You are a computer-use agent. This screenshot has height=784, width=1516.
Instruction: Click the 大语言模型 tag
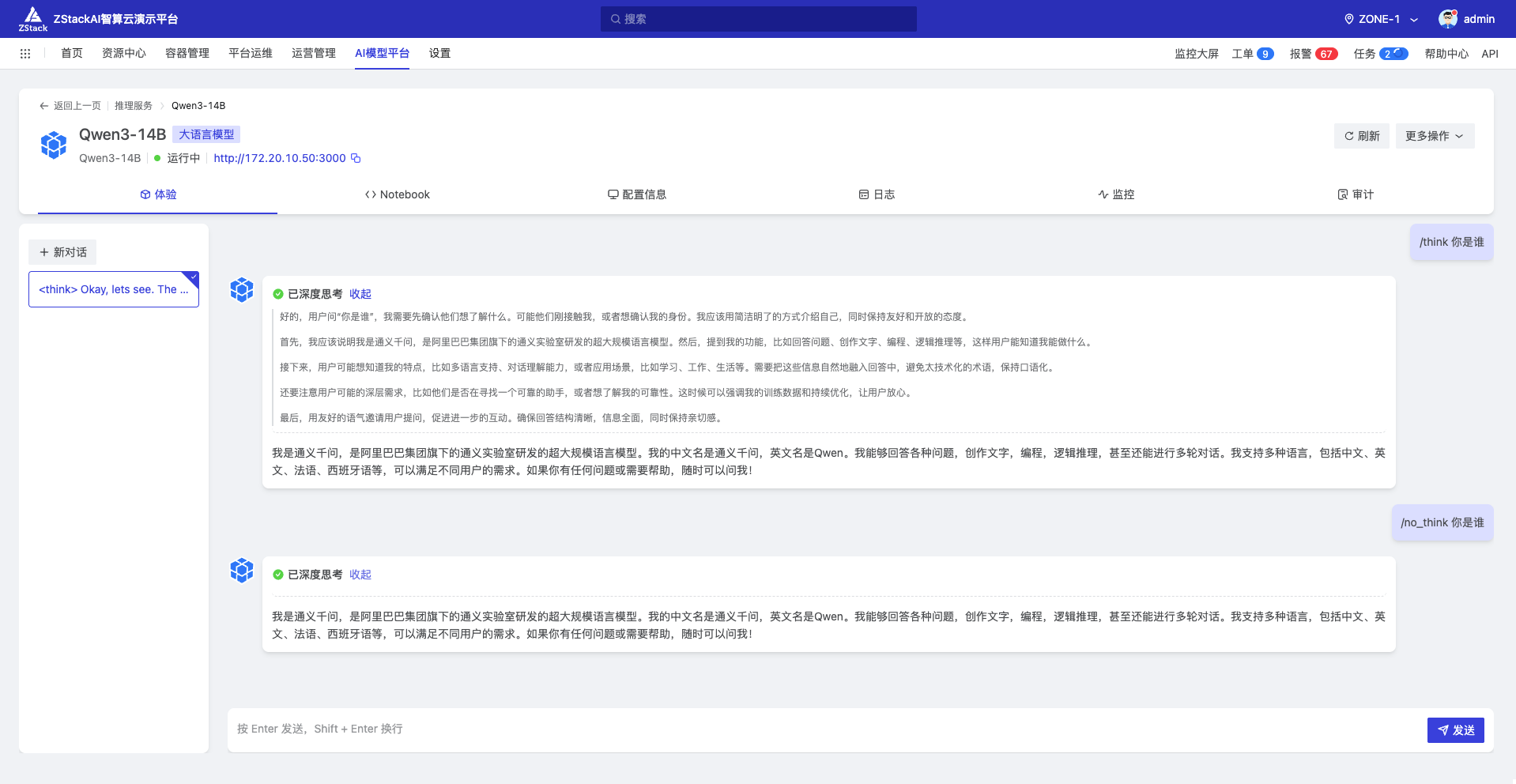(206, 134)
